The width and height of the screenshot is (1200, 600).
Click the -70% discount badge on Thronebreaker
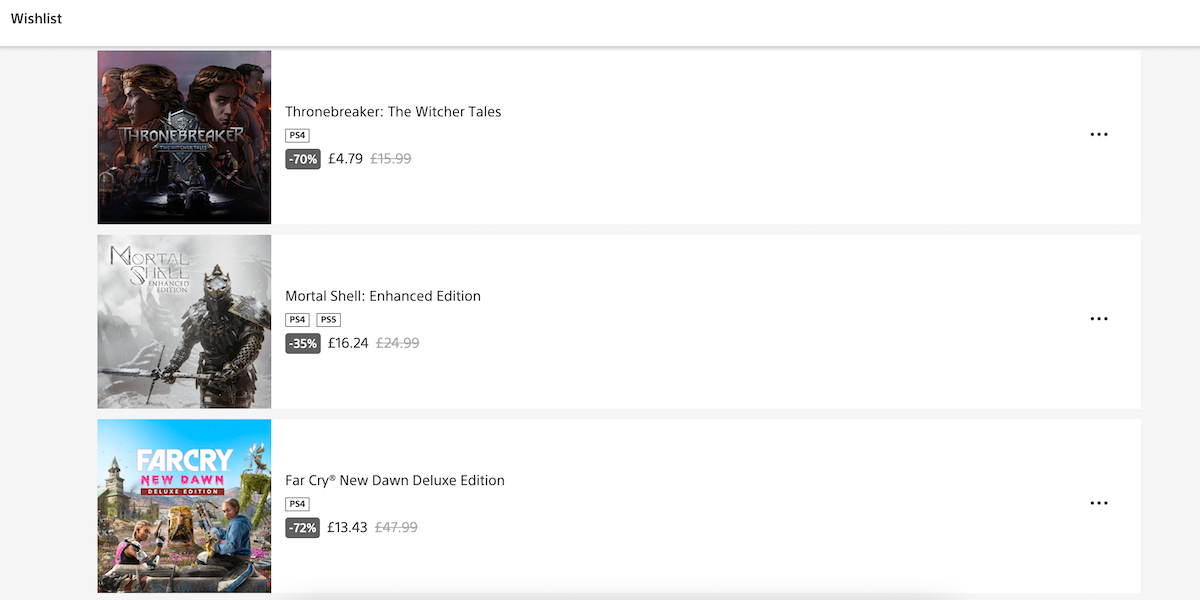pyautogui.click(x=302, y=158)
